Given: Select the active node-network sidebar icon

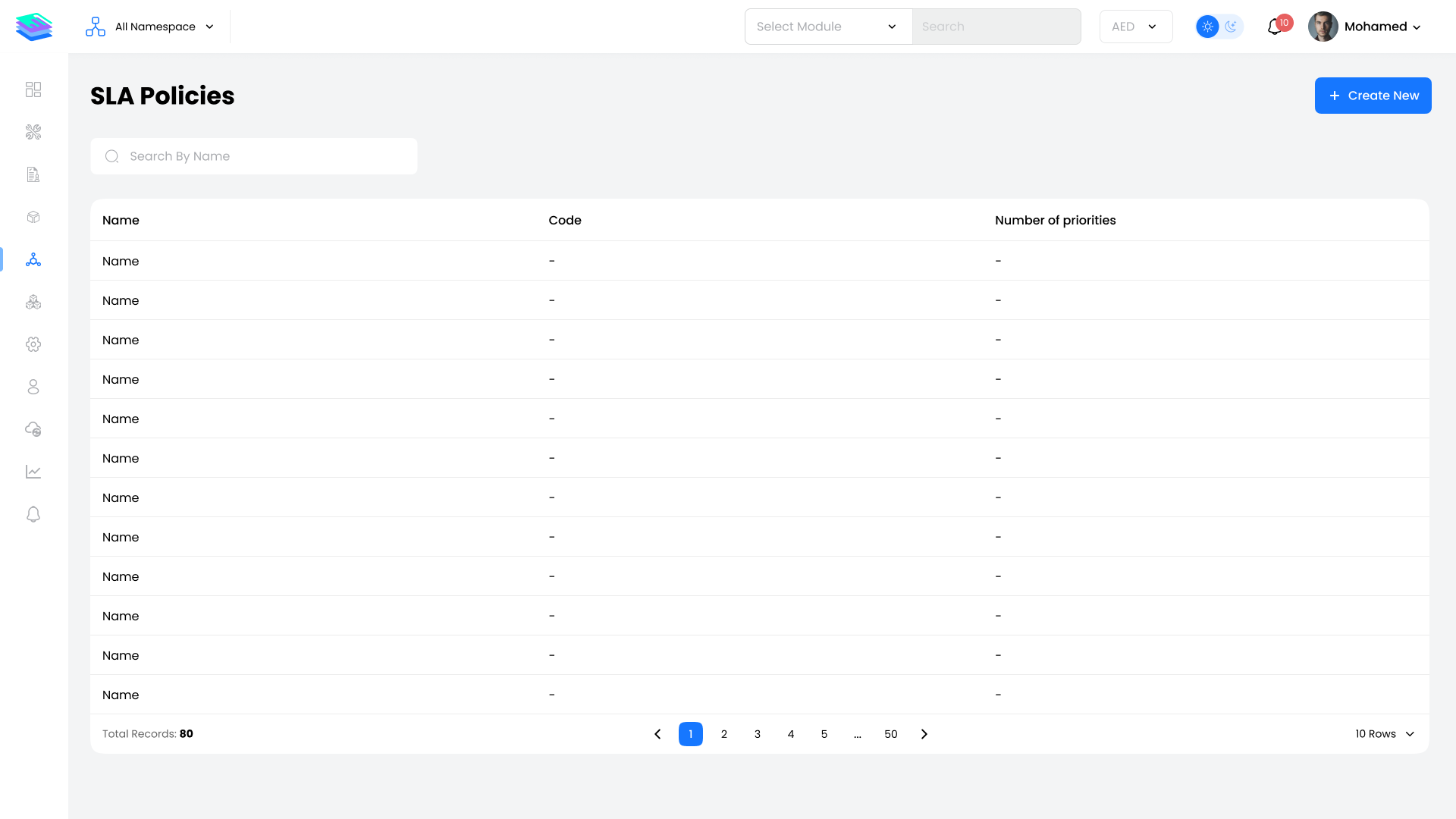Looking at the screenshot, I should pos(33,259).
